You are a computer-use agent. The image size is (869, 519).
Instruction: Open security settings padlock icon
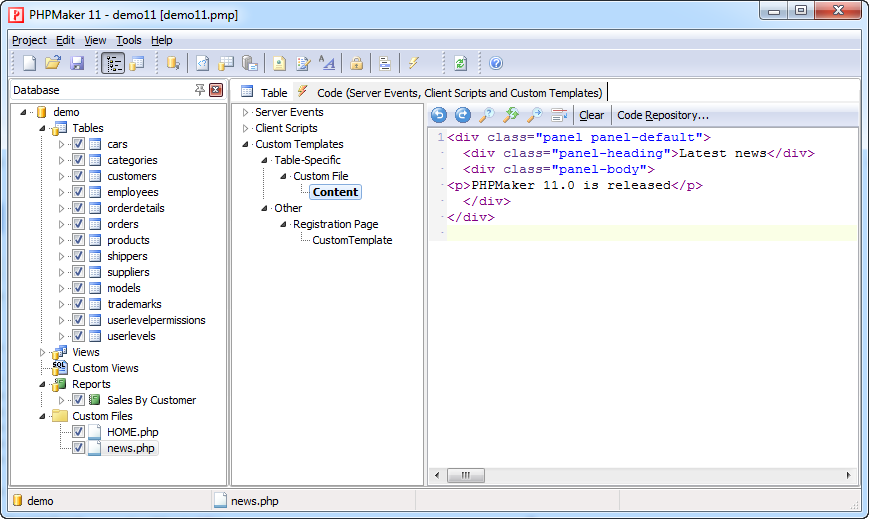point(356,63)
